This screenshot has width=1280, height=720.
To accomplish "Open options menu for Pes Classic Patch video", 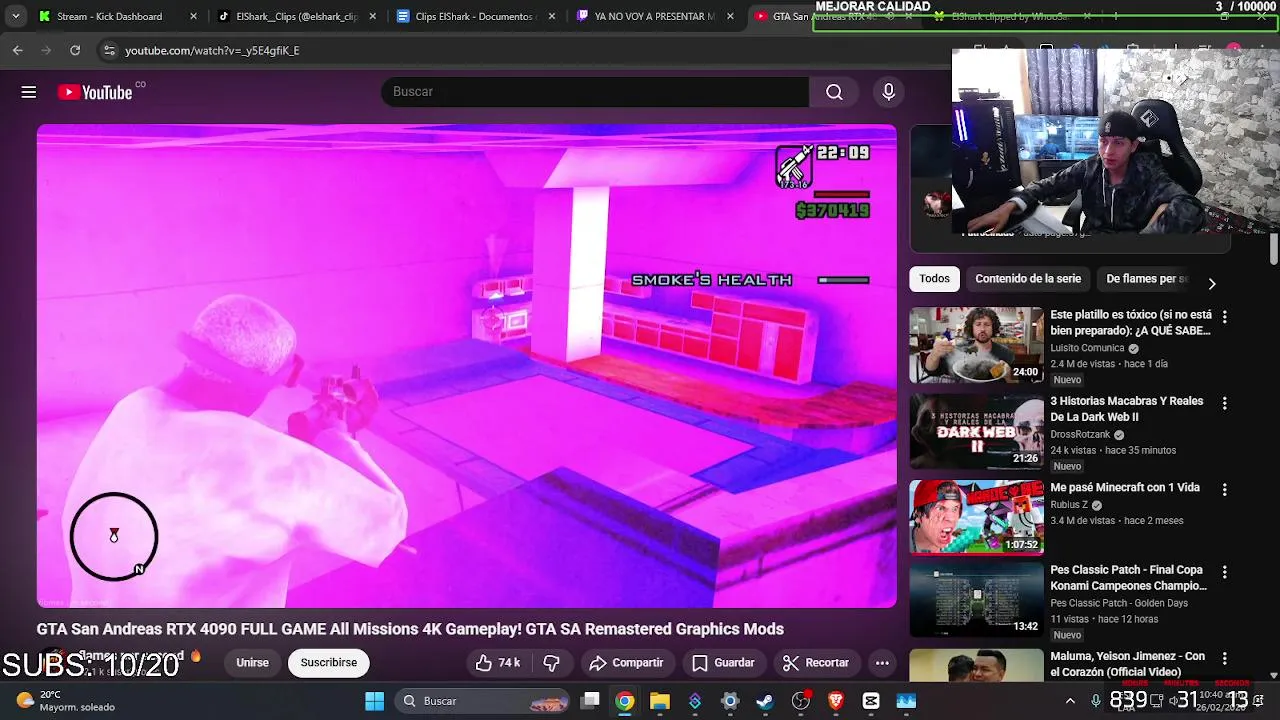I will [1224, 572].
